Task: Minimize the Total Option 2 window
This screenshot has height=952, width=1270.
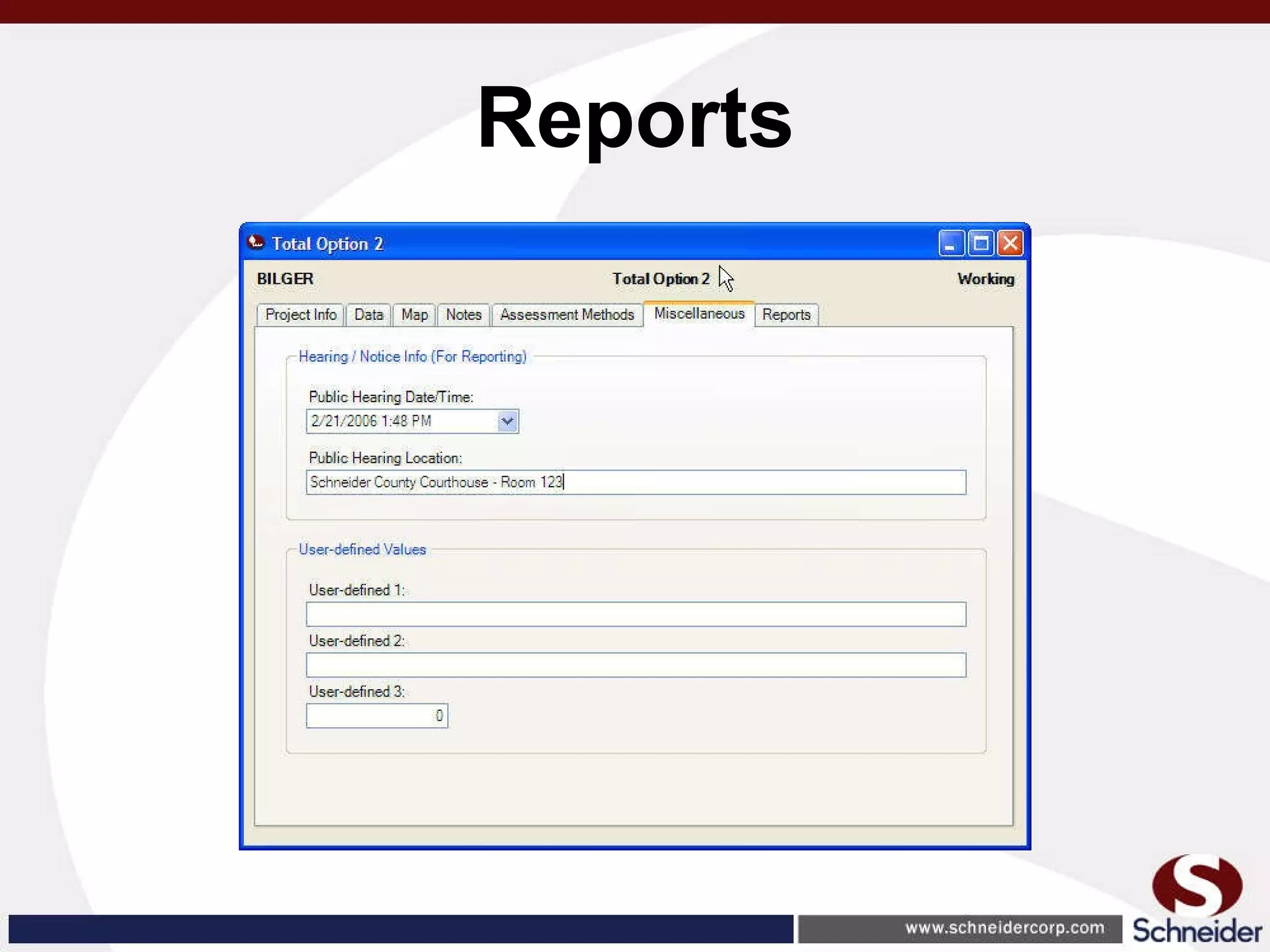Action: point(951,243)
